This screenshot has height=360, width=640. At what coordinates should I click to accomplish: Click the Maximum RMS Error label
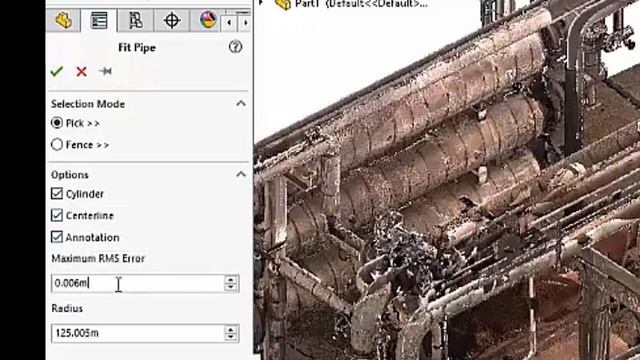pyautogui.click(x=98, y=258)
